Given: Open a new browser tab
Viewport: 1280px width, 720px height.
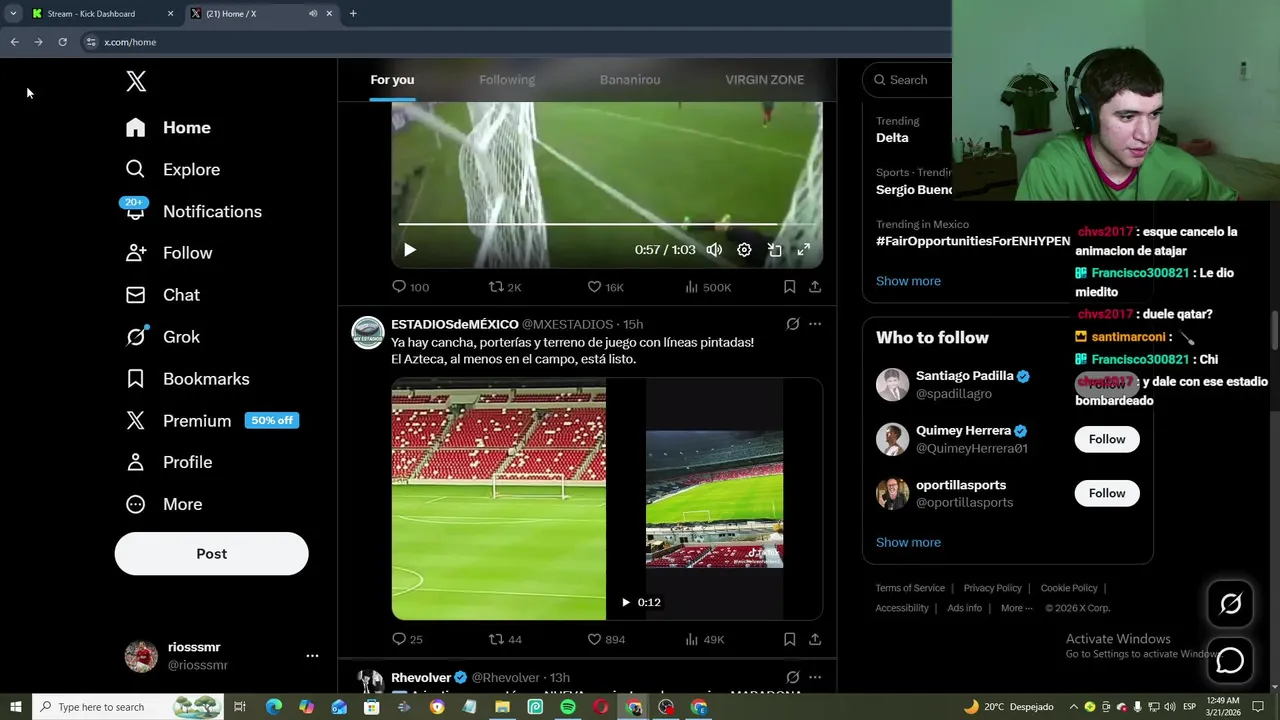Looking at the screenshot, I should coord(353,14).
